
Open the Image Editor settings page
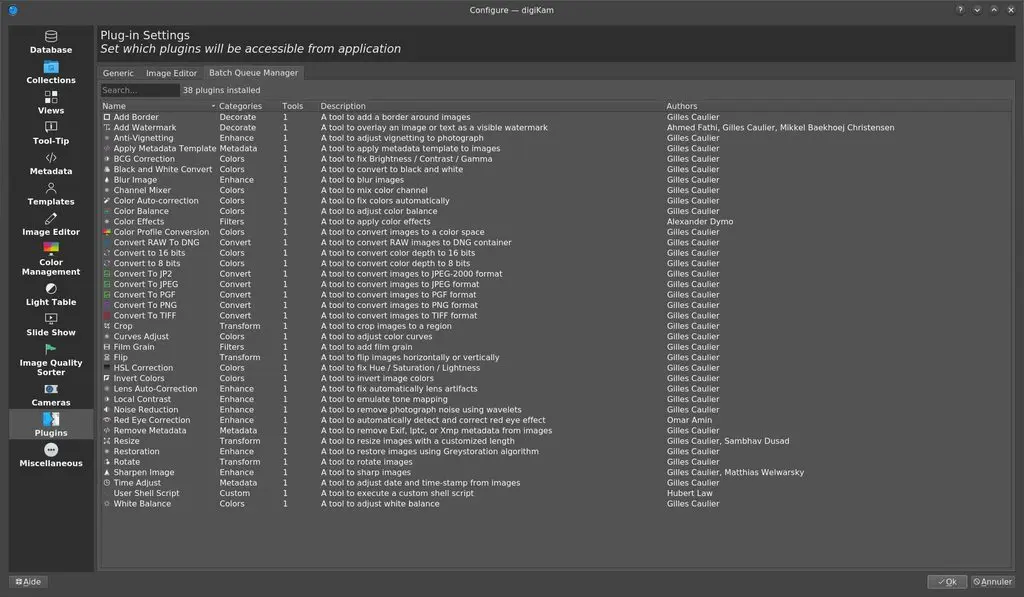click(x=50, y=226)
